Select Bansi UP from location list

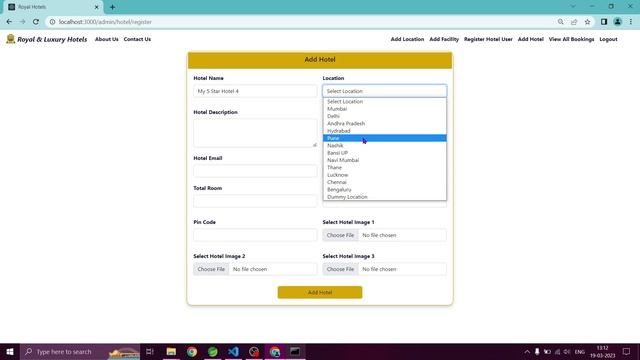(x=384, y=153)
